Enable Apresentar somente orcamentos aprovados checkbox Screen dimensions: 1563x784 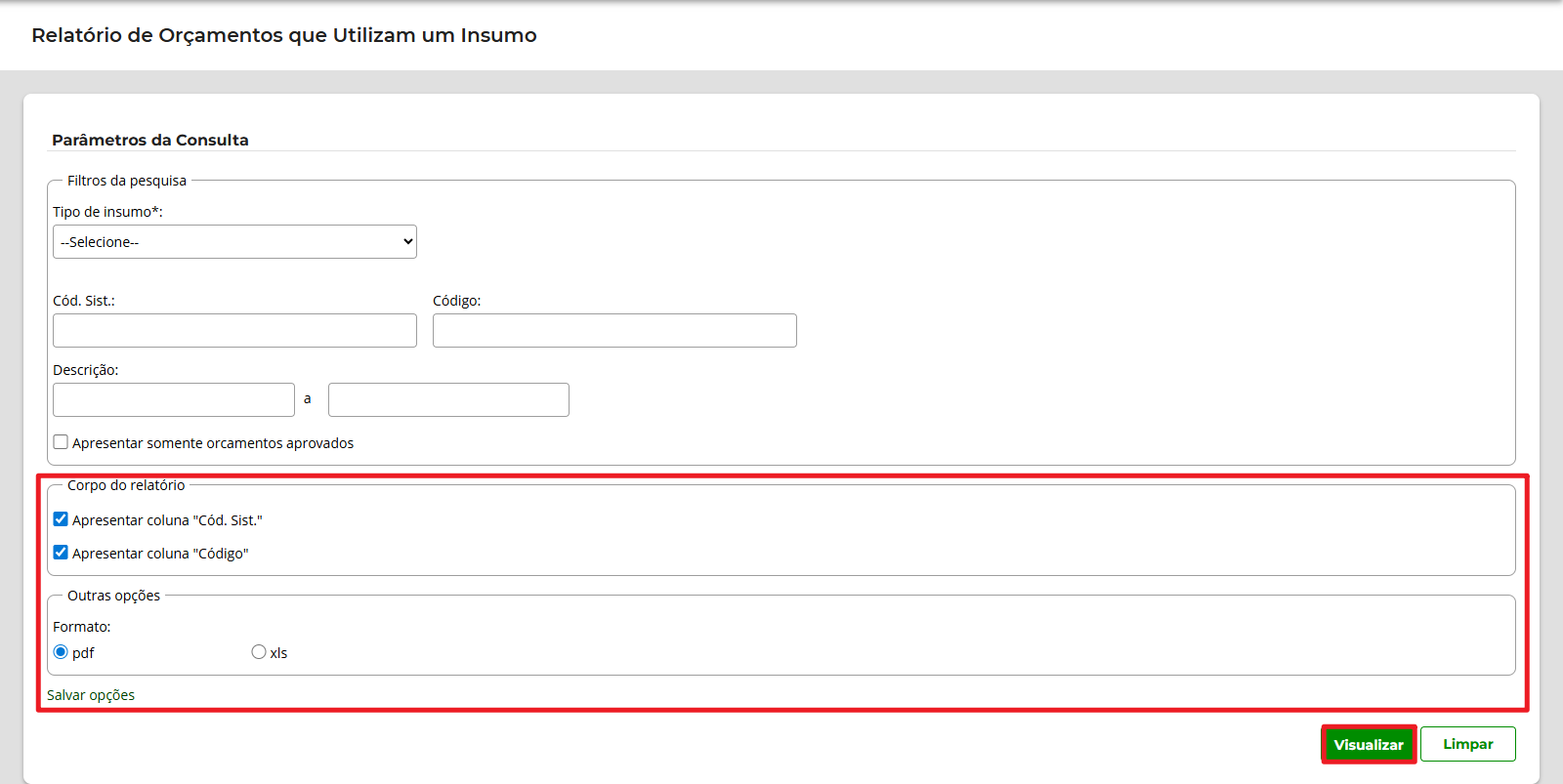[x=61, y=442]
